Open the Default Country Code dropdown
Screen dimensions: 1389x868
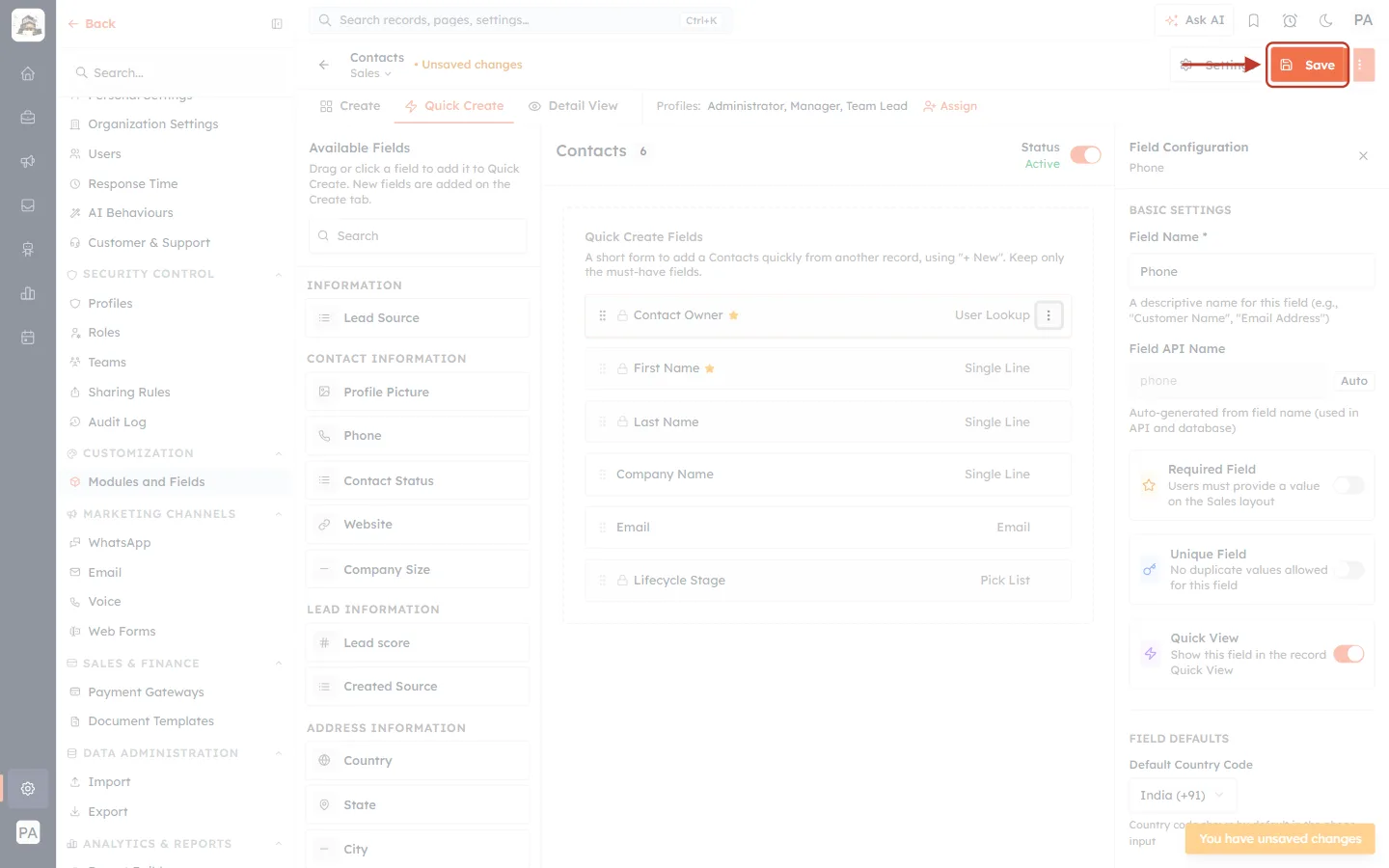[x=1182, y=796]
